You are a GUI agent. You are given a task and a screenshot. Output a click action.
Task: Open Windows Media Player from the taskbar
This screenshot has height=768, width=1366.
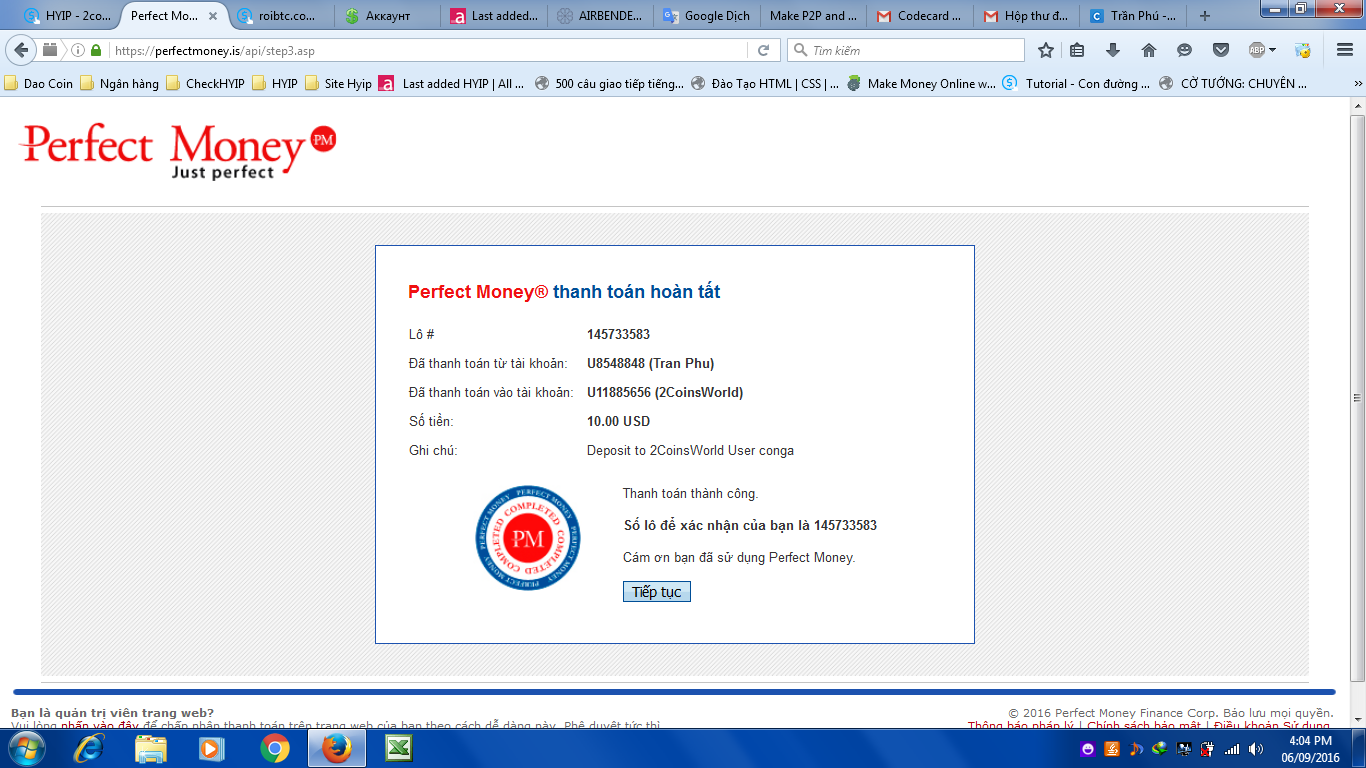pyautogui.click(x=212, y=748)
